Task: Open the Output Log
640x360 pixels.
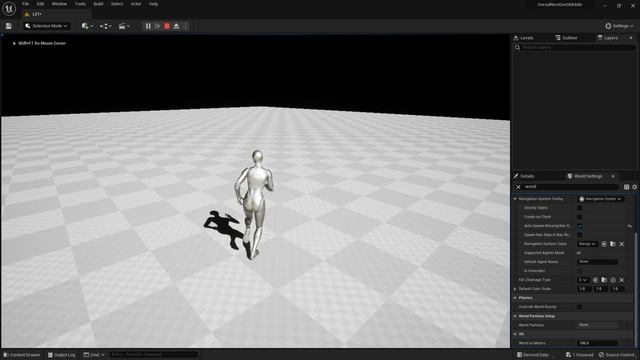Action: click(x=61, y=355)
